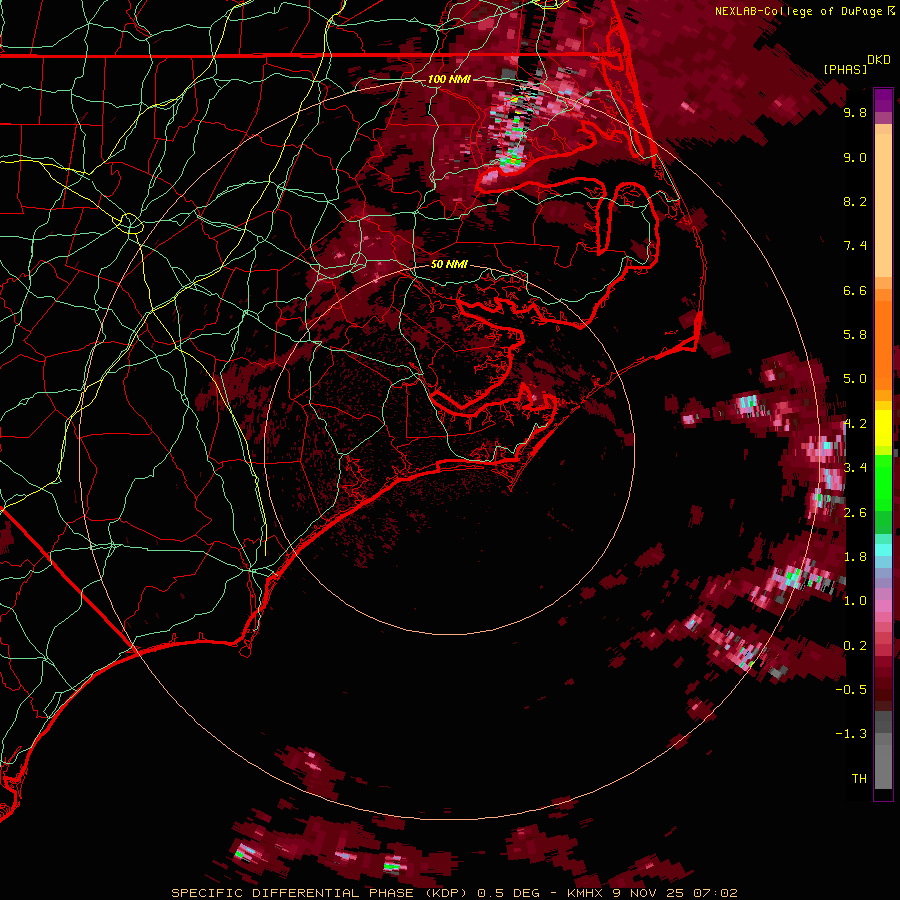This screenshot has width=900, height=900.
Task: Click the 100 NMI range ring label
Action: click(449, 79)
